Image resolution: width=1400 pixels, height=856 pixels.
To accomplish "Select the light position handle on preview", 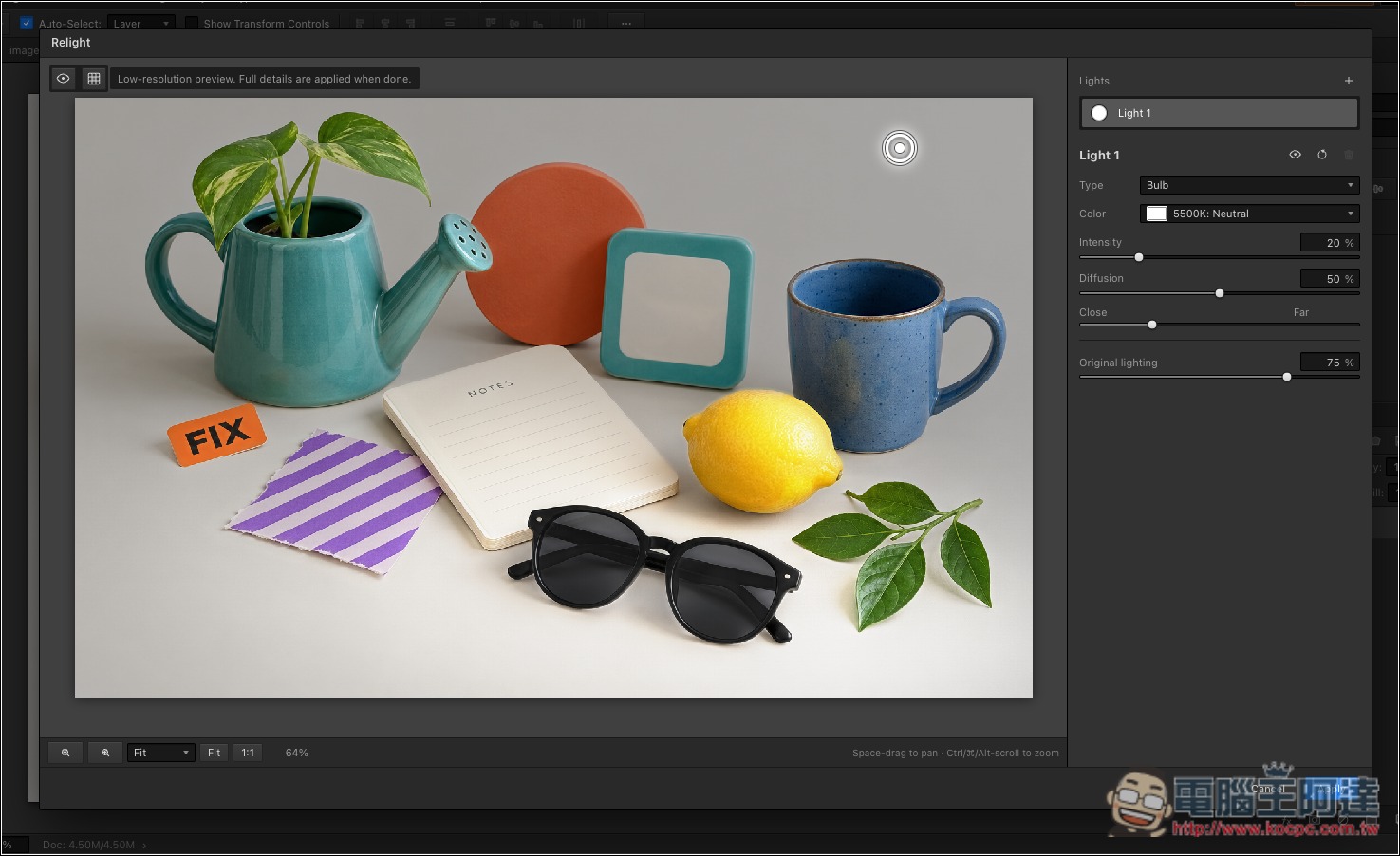I will coord(900,148).
